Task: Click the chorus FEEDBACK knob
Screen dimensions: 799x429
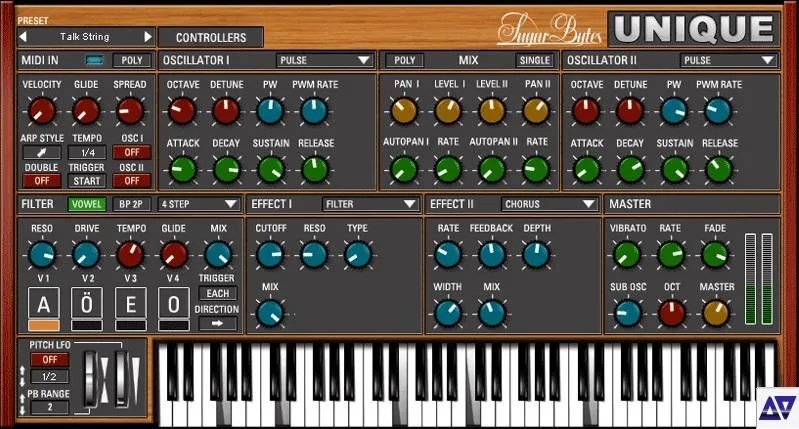Action: [492, 255]
